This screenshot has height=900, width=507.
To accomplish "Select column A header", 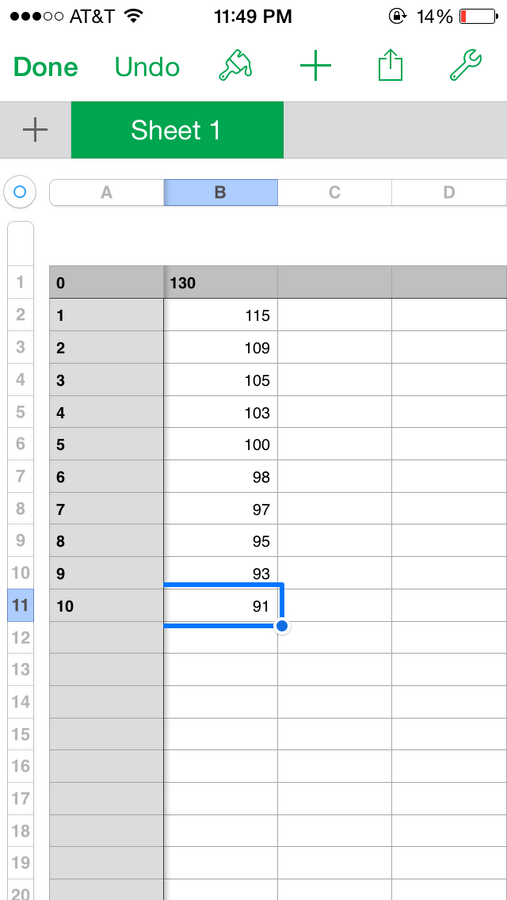I will pos(106,192).
